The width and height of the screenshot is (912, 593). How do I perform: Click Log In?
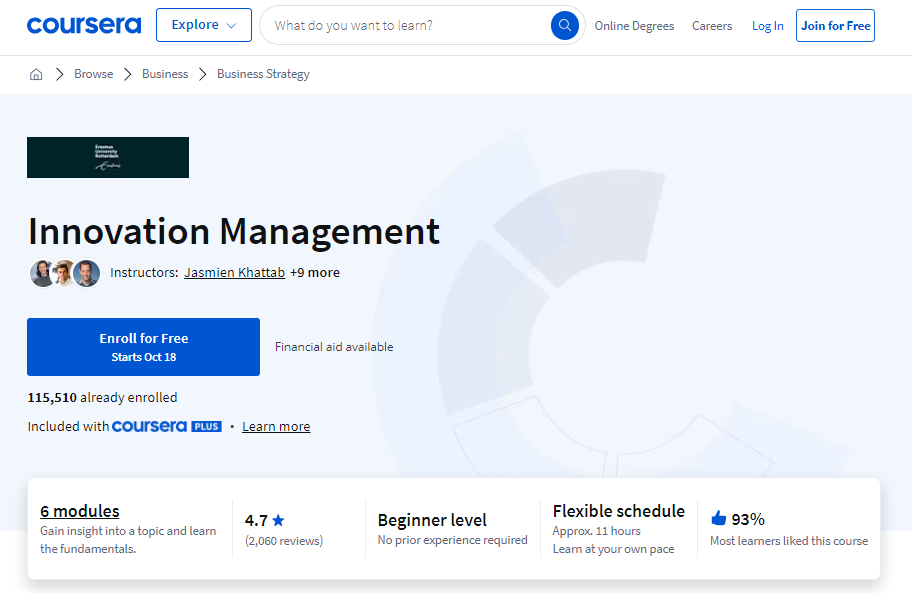(767, 26)
